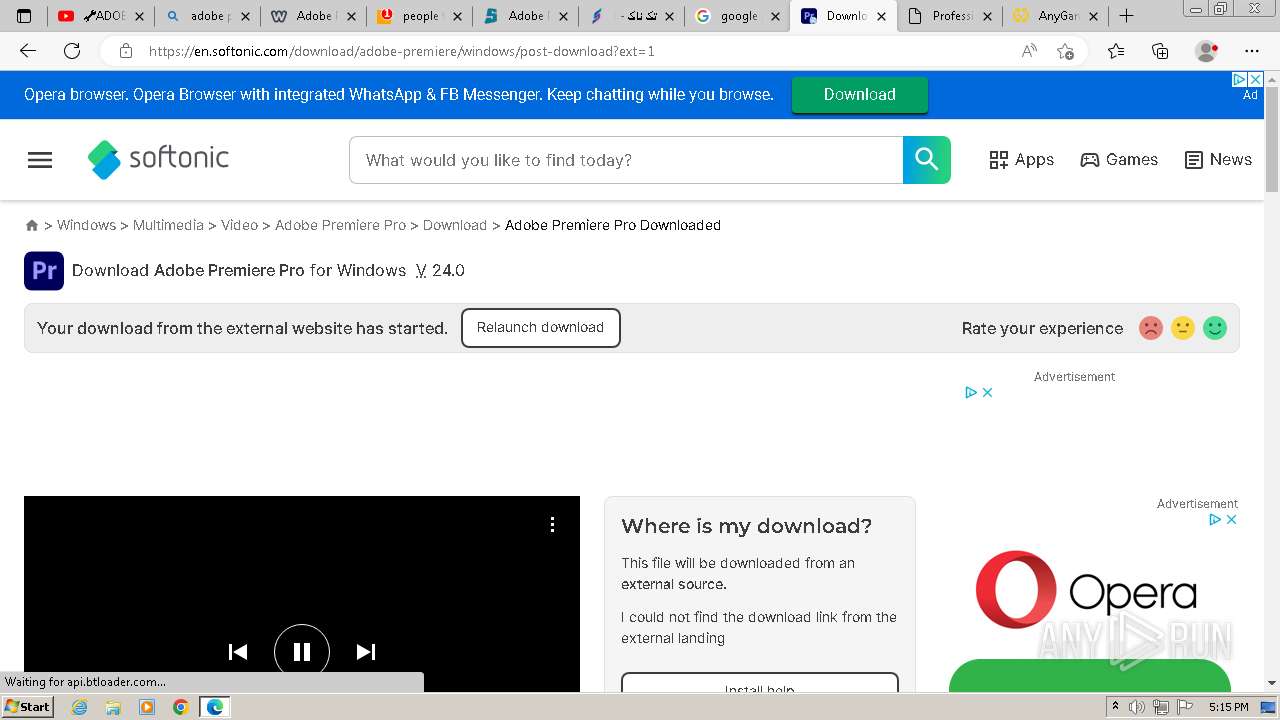Skip to previous video
The image size is (1280, 720).
coord(238,652)
